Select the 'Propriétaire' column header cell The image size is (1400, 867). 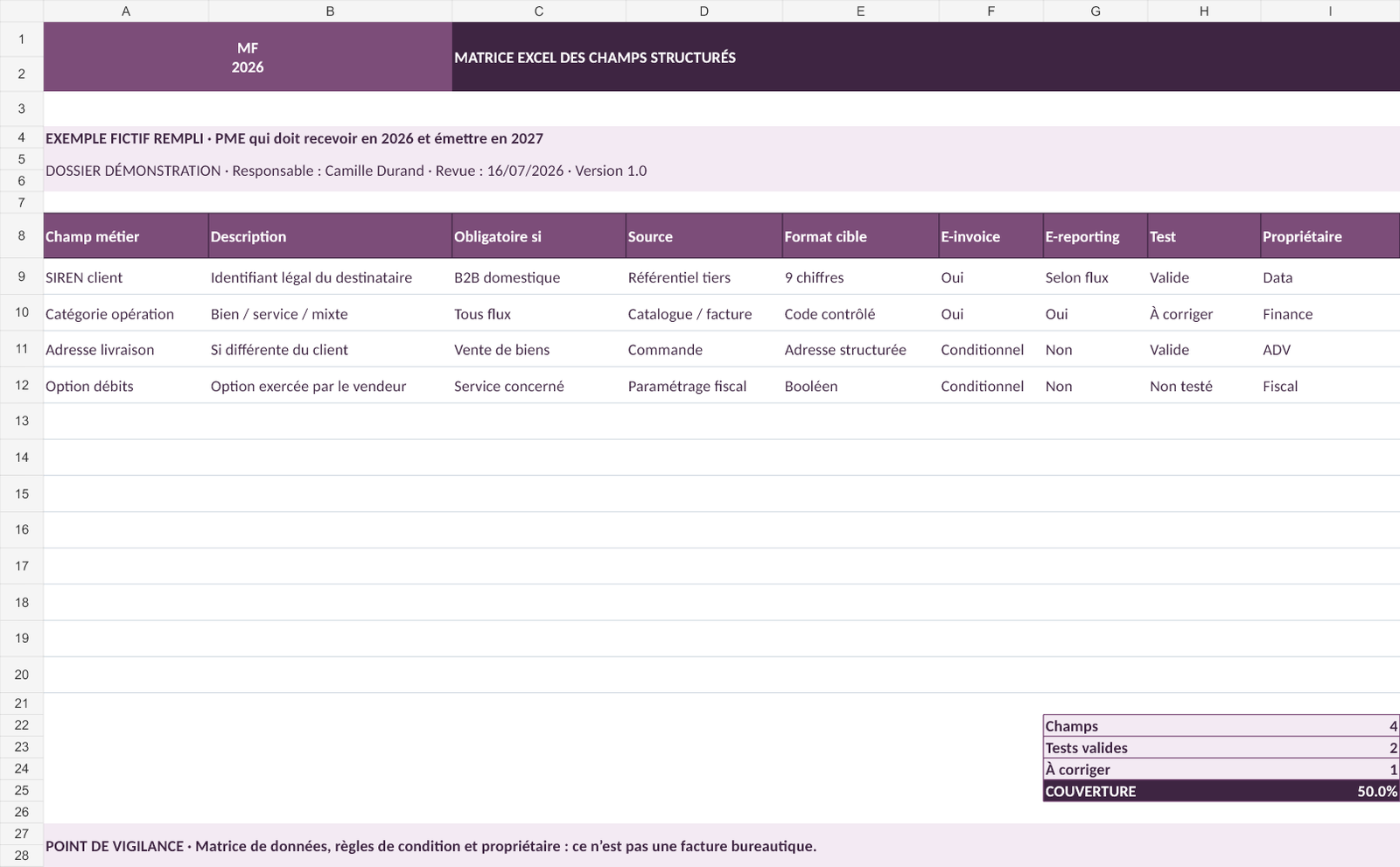tap(1330, 236)
